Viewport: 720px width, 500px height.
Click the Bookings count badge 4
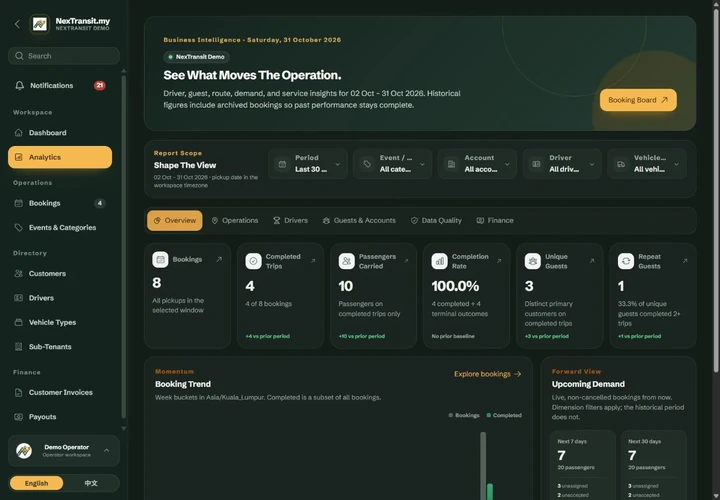click(x=100, y=203)
